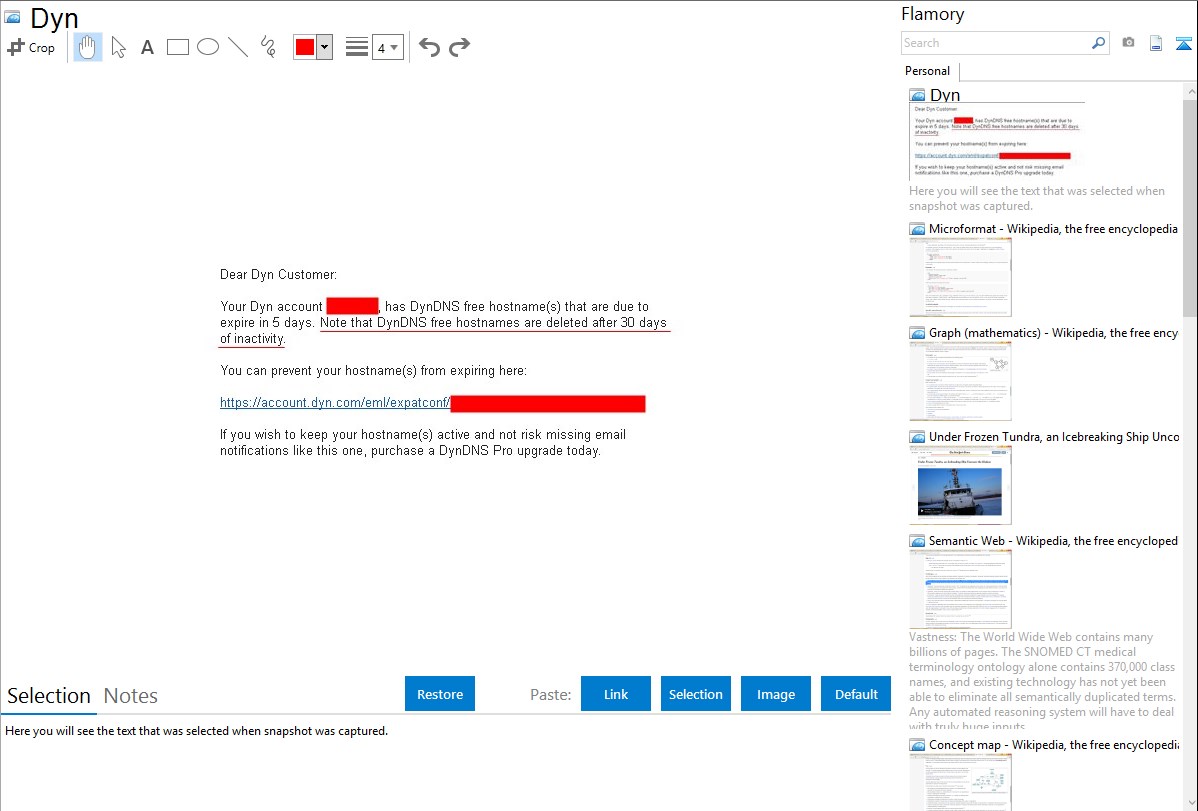Click the scrollbar down arrow in sidebar
Viewport: 1198px width, 811px height.
point(1190,803)
